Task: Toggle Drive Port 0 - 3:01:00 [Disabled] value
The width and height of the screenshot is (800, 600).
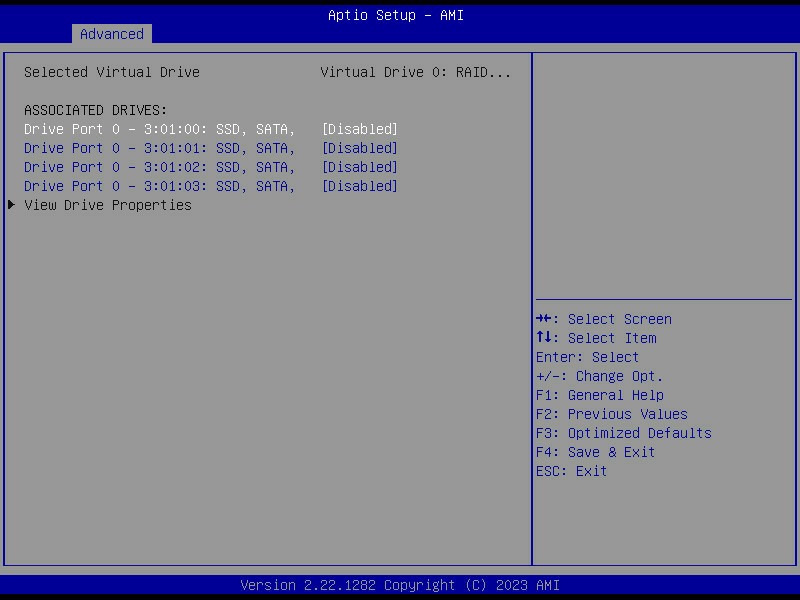Action: 360,129
